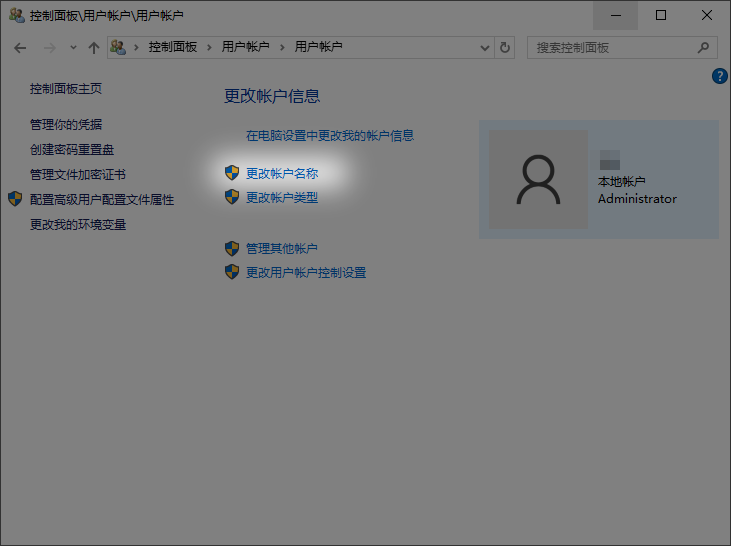Image resolution: width=731 pixels, height=546 pixels.
Task: Open 更改我的环境变量 link
Action: 78,225
